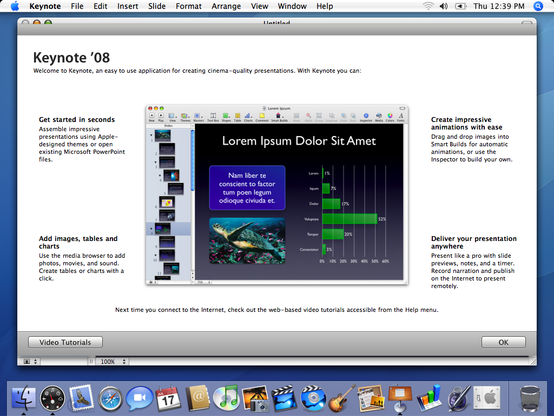This screenshot has height=416, width=554.
Task: Launch iMovie clapperboard icon in Dock
Action: click(x=284, y=398)
